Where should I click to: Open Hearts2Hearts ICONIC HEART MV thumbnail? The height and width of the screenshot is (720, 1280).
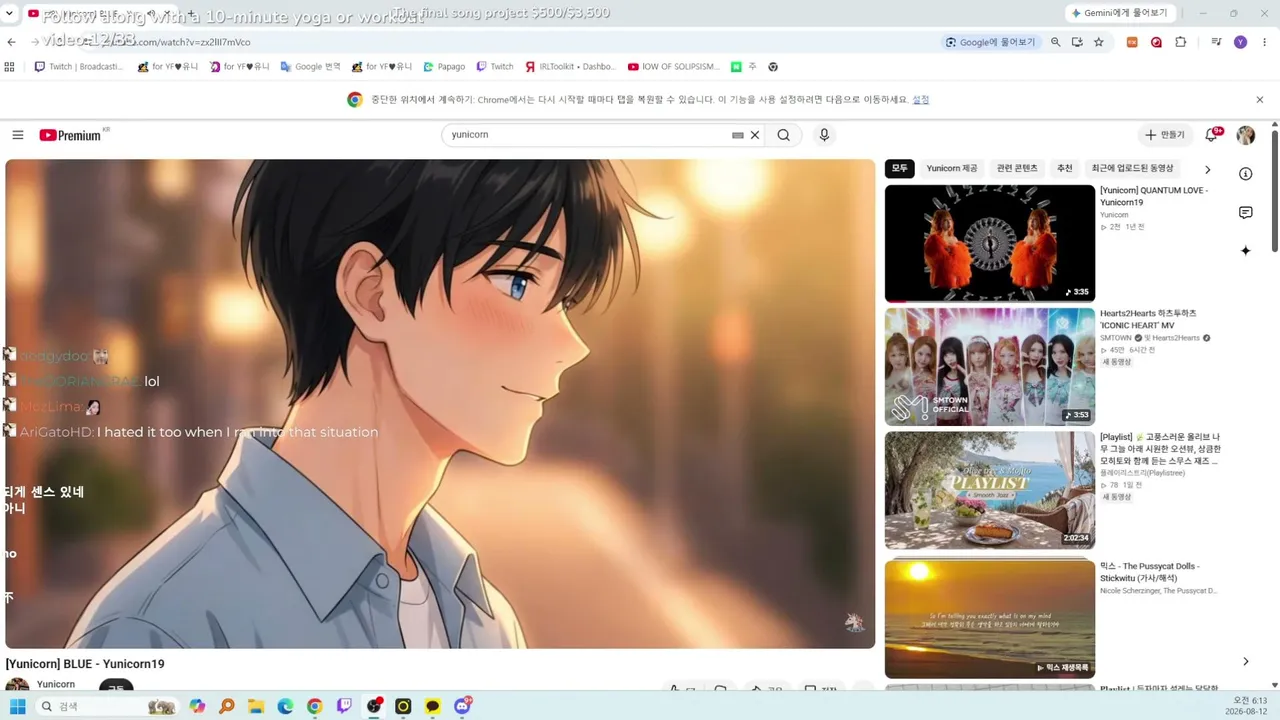tap(990, 367)
